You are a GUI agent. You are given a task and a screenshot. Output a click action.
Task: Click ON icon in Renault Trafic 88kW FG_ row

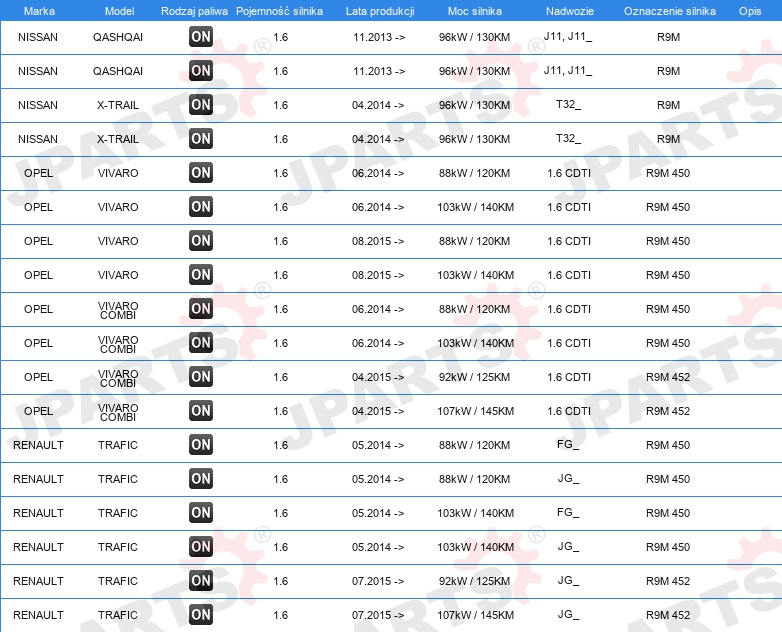[x=201, y=444]
